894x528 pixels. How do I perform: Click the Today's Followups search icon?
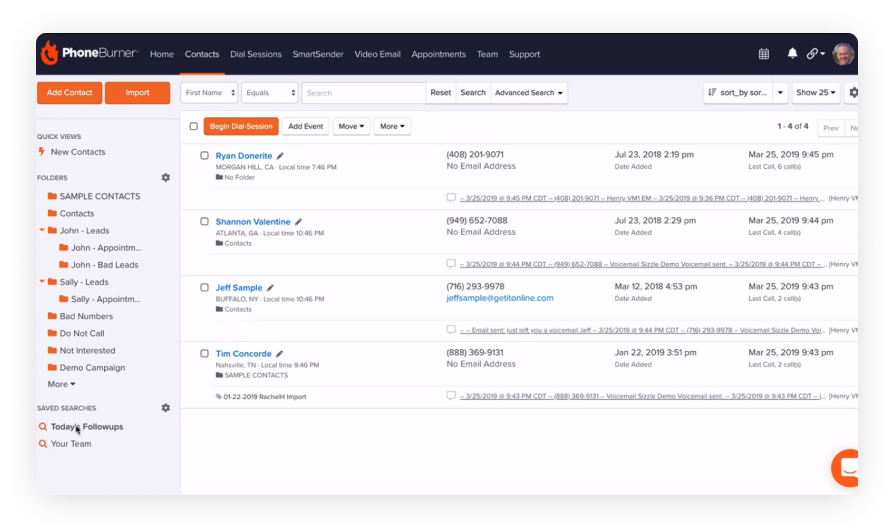[x=43, y=427]
